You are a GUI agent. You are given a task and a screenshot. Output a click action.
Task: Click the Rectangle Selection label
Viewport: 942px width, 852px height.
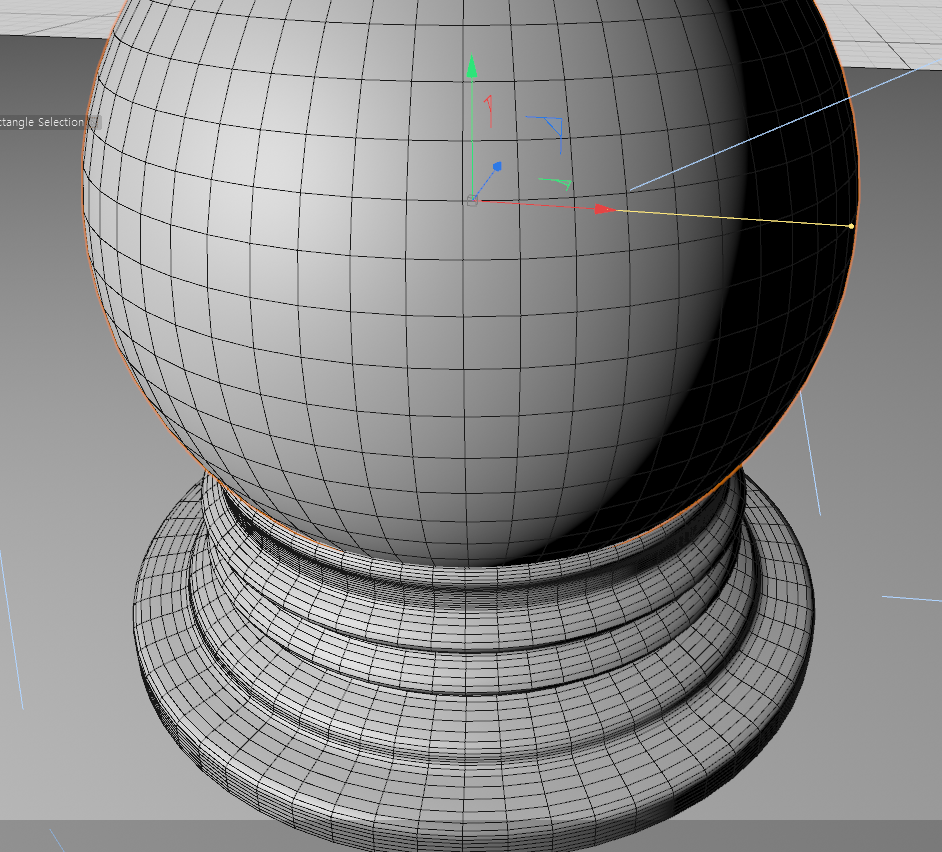pyautogui.click(x=42, y=122)
